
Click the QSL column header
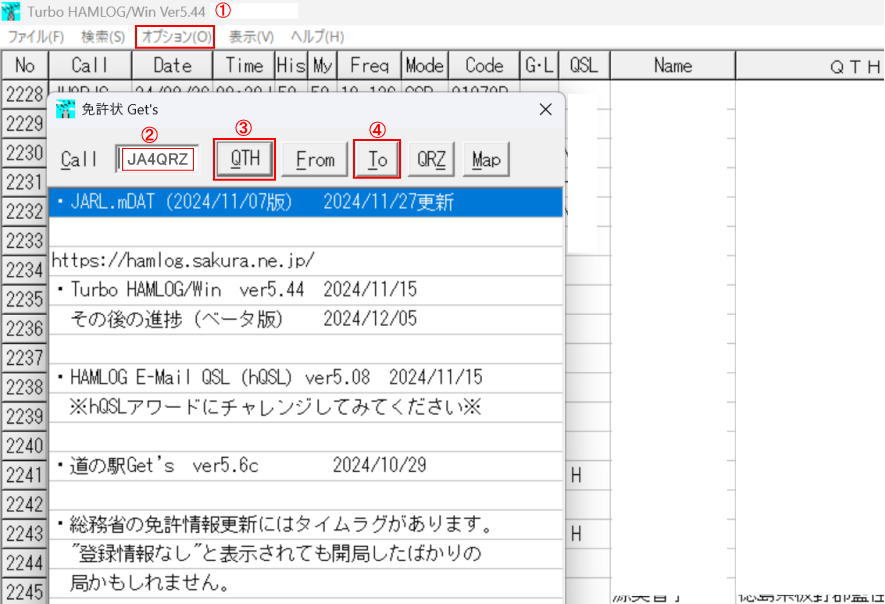[x=584, y=65]
